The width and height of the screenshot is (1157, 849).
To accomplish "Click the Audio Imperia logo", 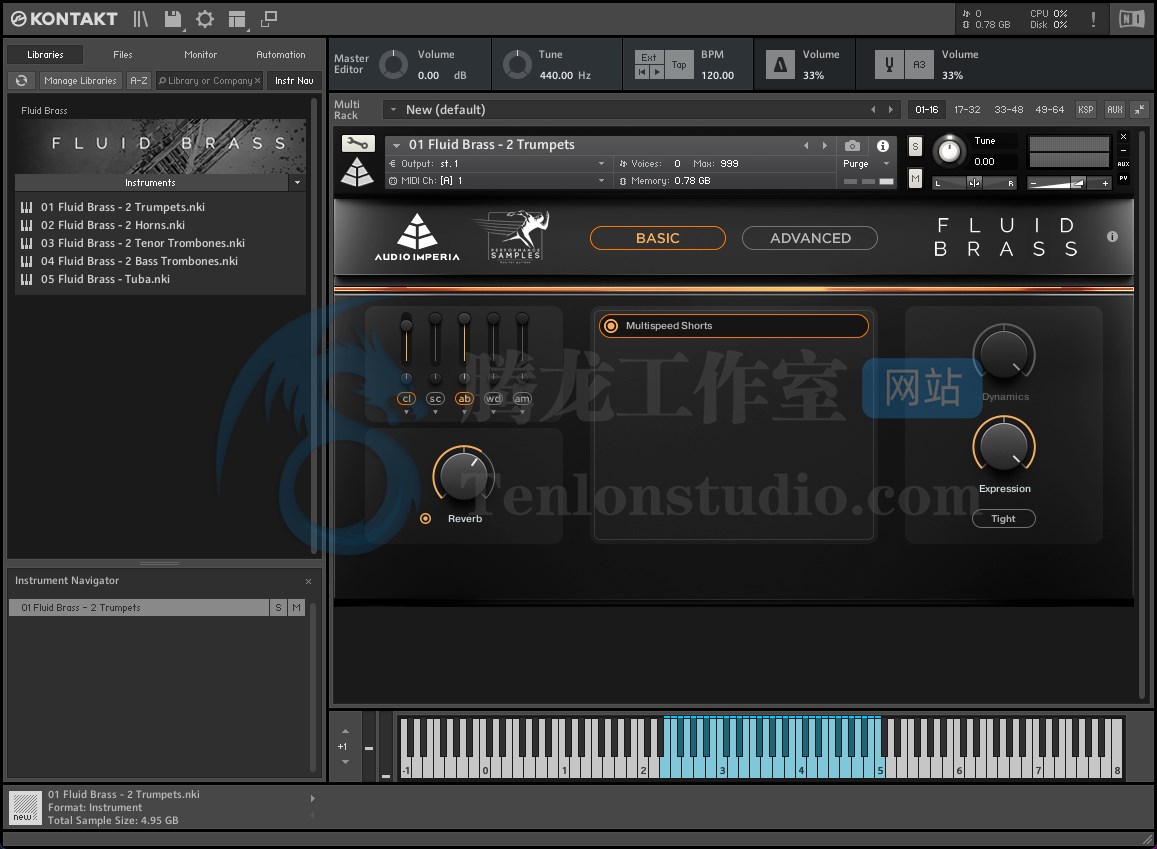I will point(417,238).
